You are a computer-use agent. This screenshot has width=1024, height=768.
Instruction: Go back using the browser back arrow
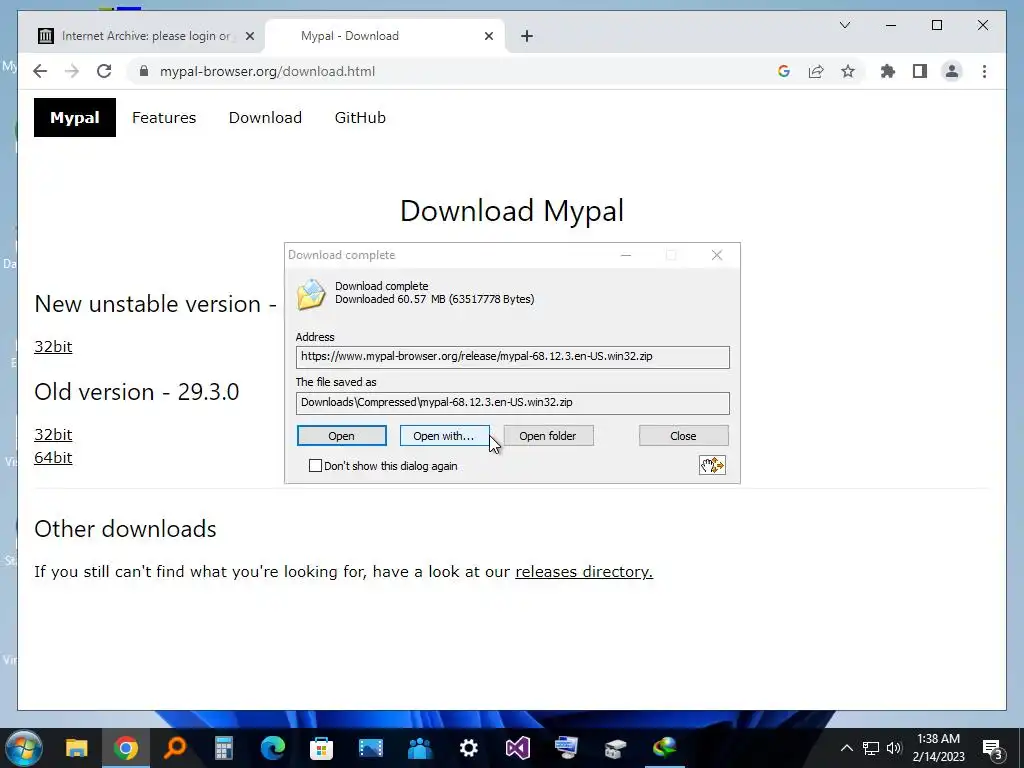40,71
